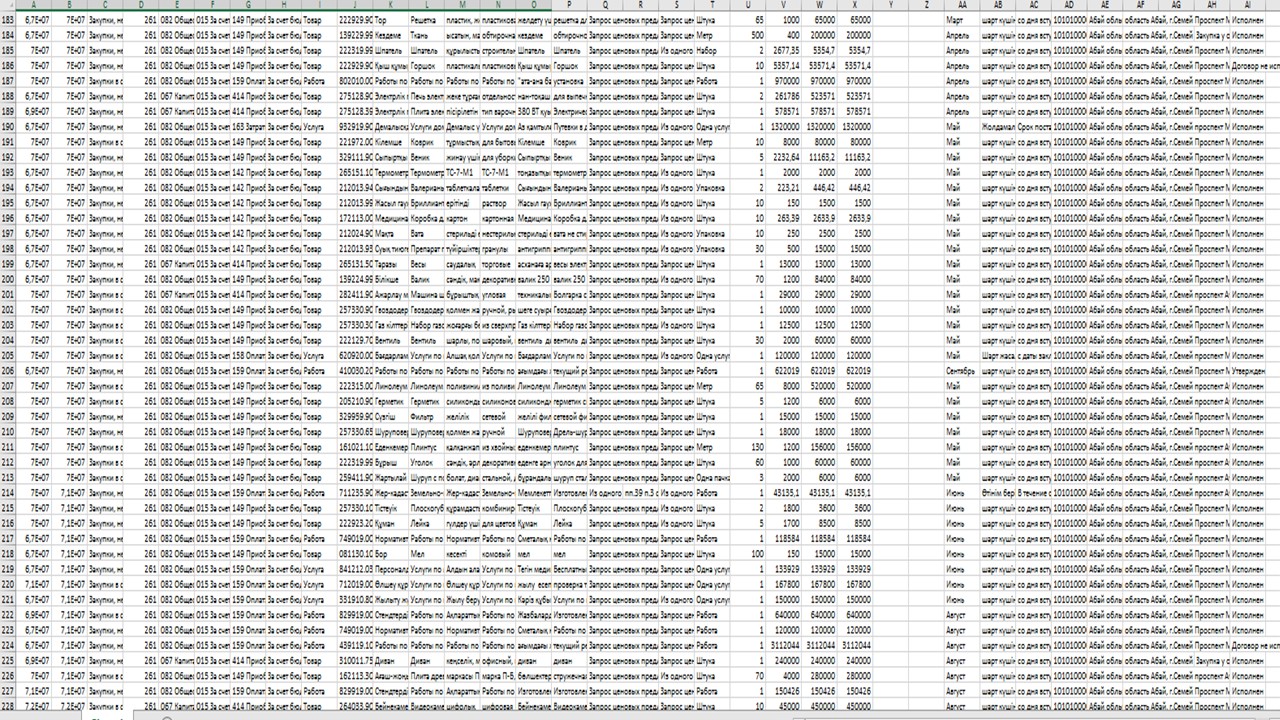
Task: Select column AA header
Action: pos(961,5)
